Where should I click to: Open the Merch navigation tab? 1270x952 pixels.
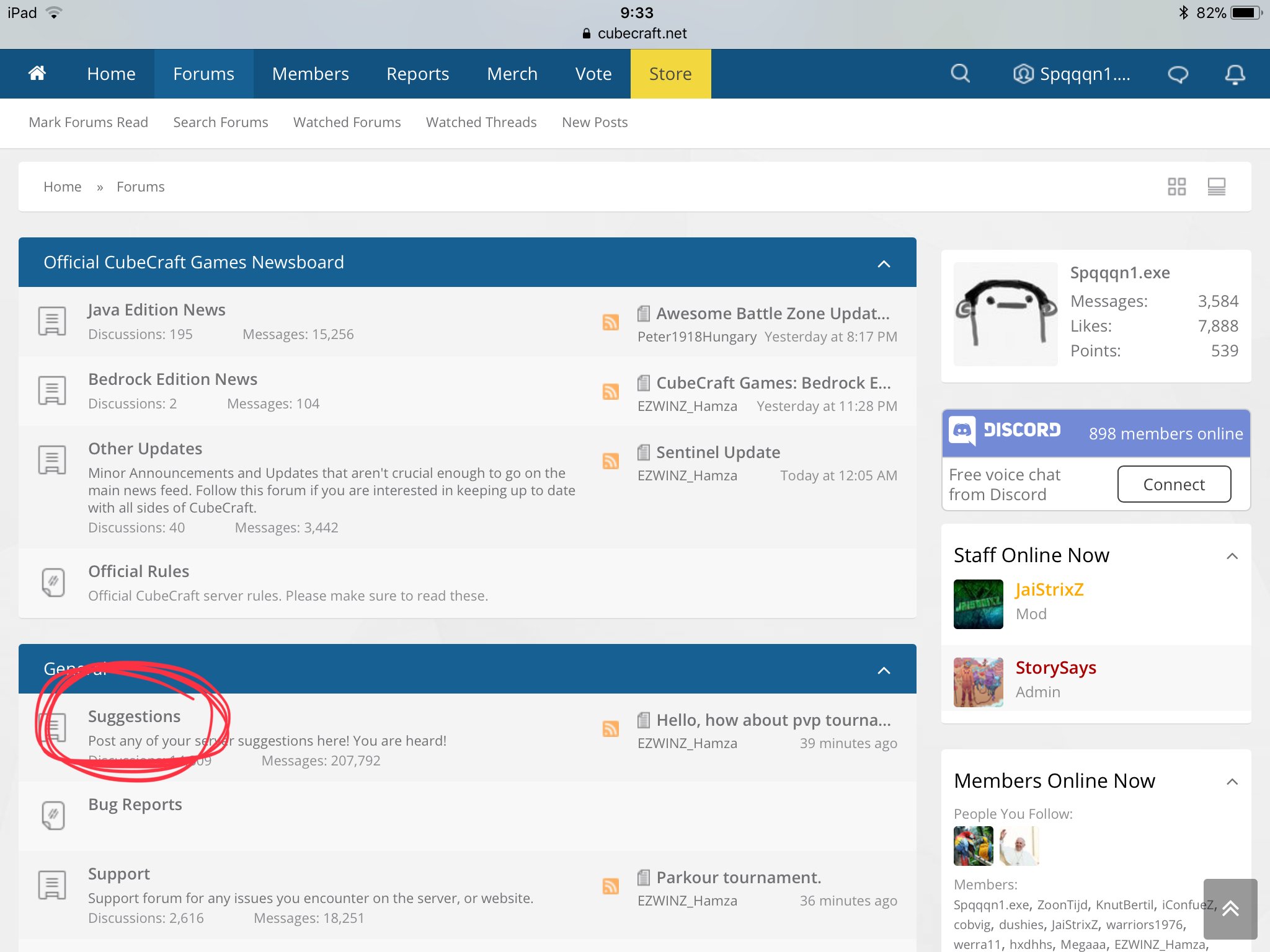click(512, 74)
